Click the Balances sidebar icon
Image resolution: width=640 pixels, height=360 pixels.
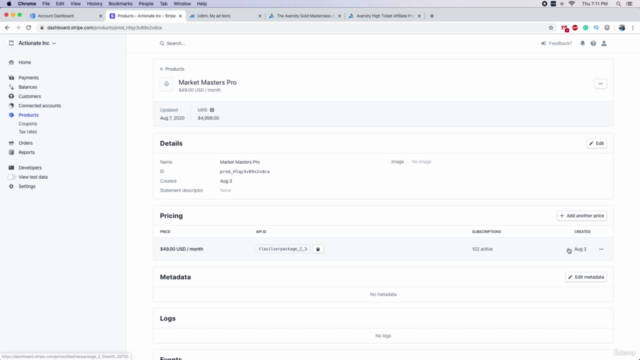coord(11,87)
